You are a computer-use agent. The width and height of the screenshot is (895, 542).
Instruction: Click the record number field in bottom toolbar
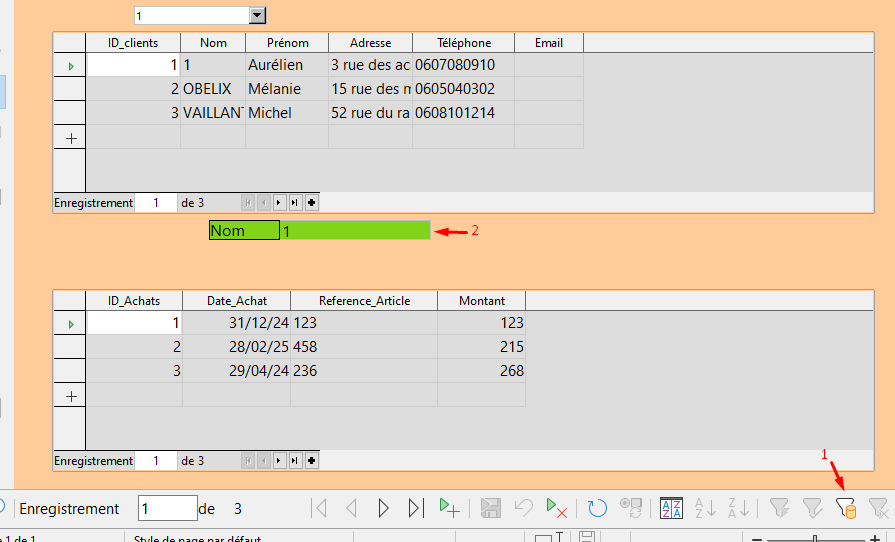coord(167,508)
